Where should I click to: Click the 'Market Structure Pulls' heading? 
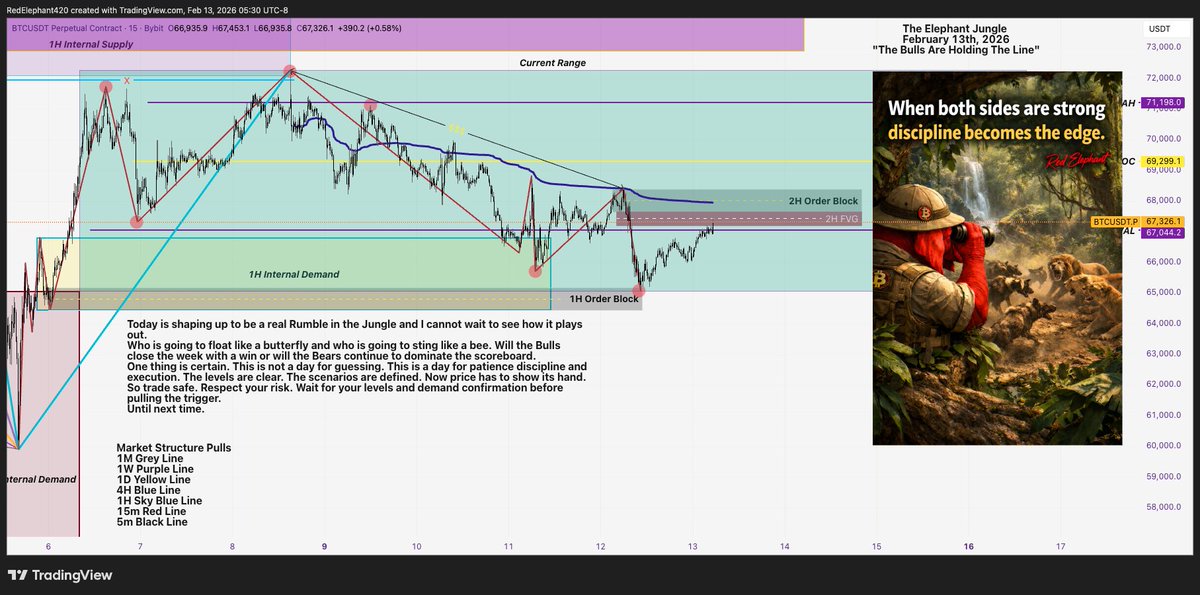pyautogui.click(x=174, y=448)
